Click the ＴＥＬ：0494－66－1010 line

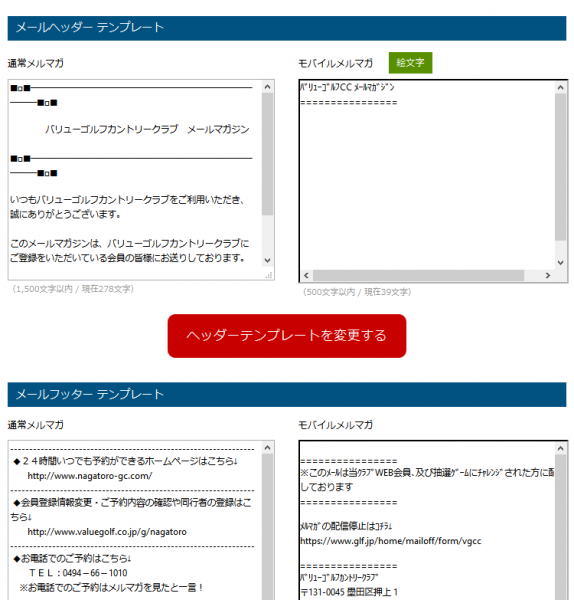point(78,573)
